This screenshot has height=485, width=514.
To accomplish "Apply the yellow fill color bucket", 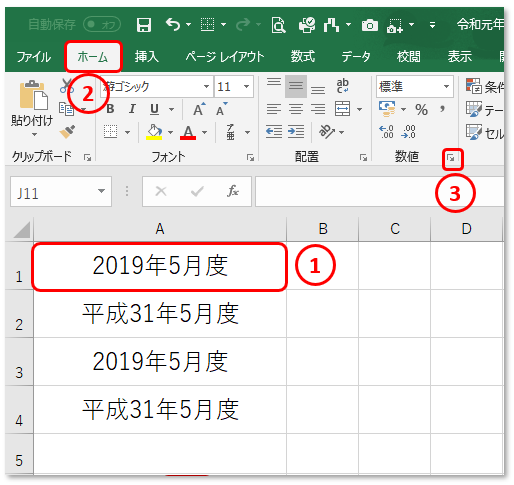I will coord(154,132).
